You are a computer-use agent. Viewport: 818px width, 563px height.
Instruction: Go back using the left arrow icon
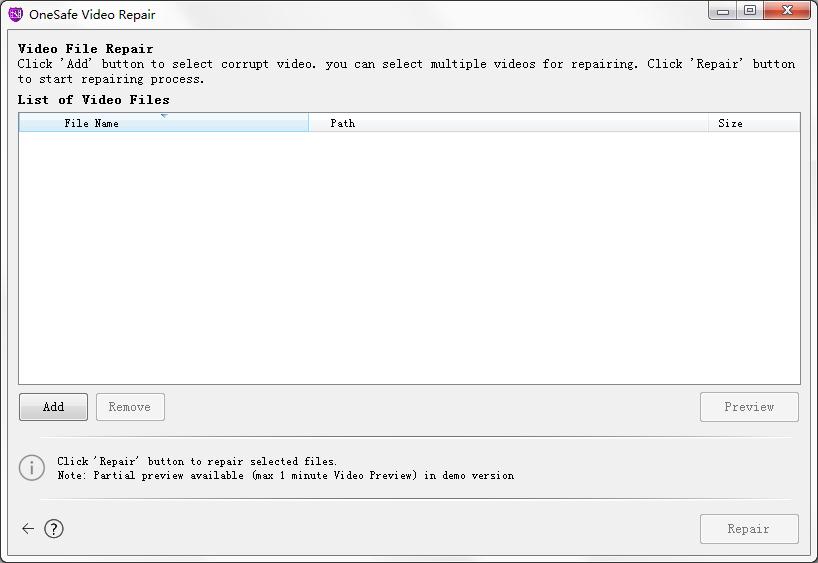[28, 529]
